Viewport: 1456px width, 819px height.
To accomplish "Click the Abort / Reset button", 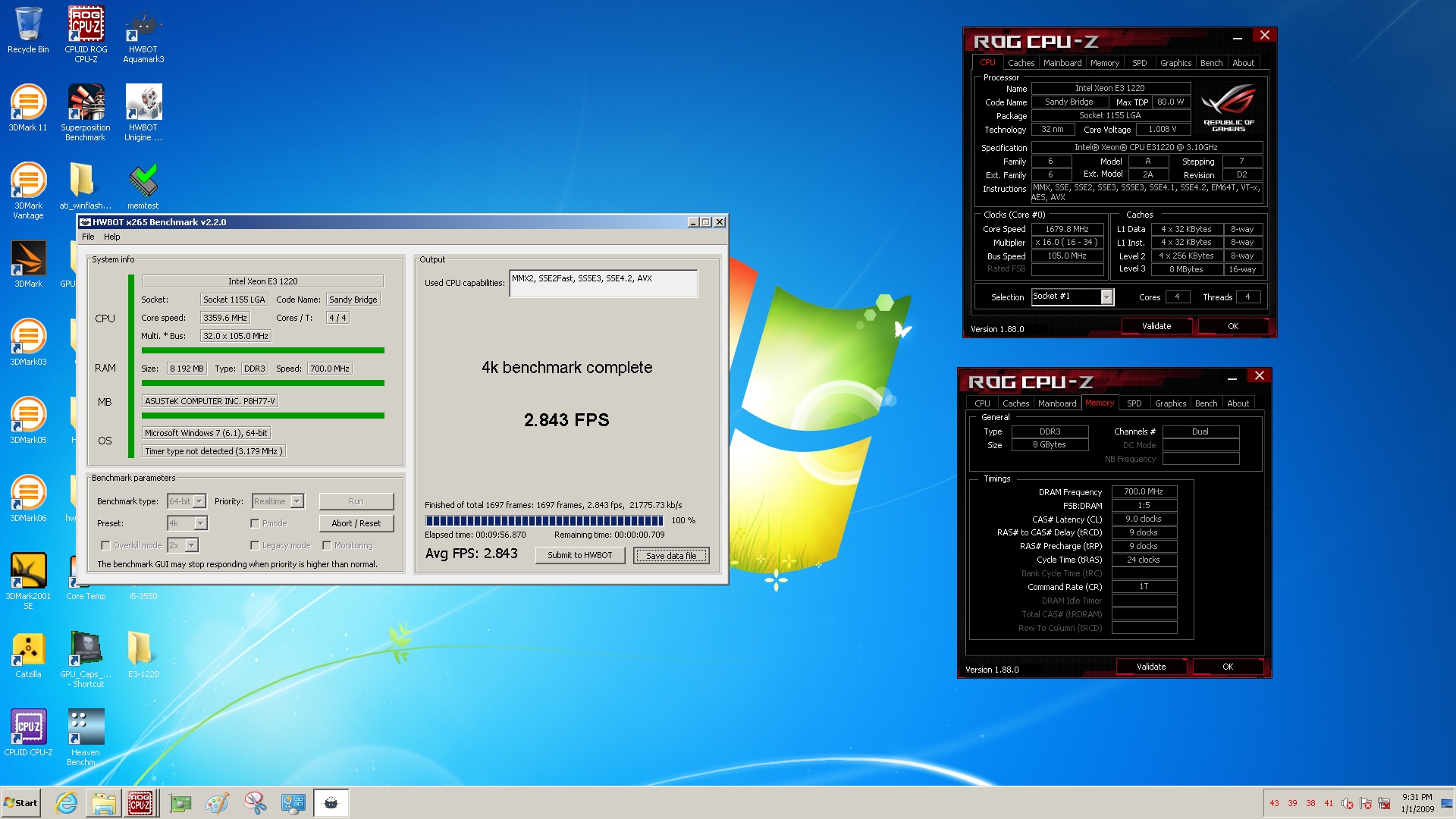I will point(356,523).
